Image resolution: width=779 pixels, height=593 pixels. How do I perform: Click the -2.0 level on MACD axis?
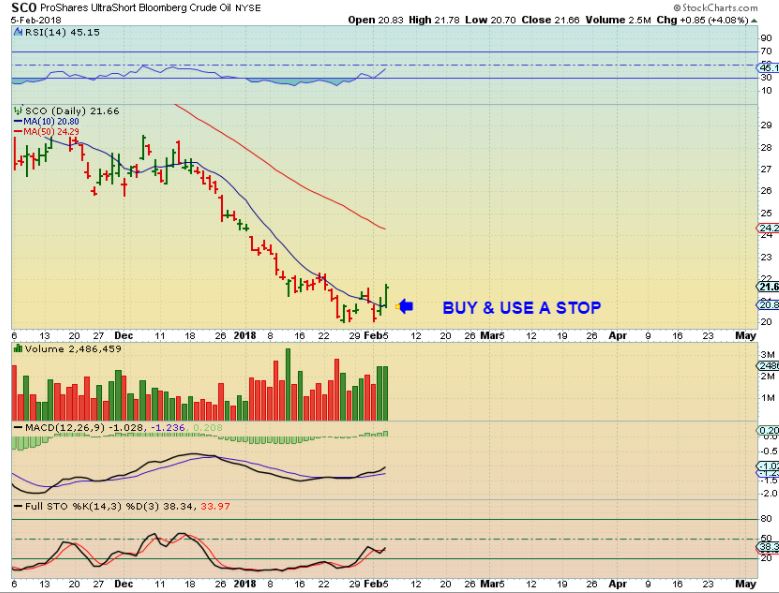click(769, 493)
